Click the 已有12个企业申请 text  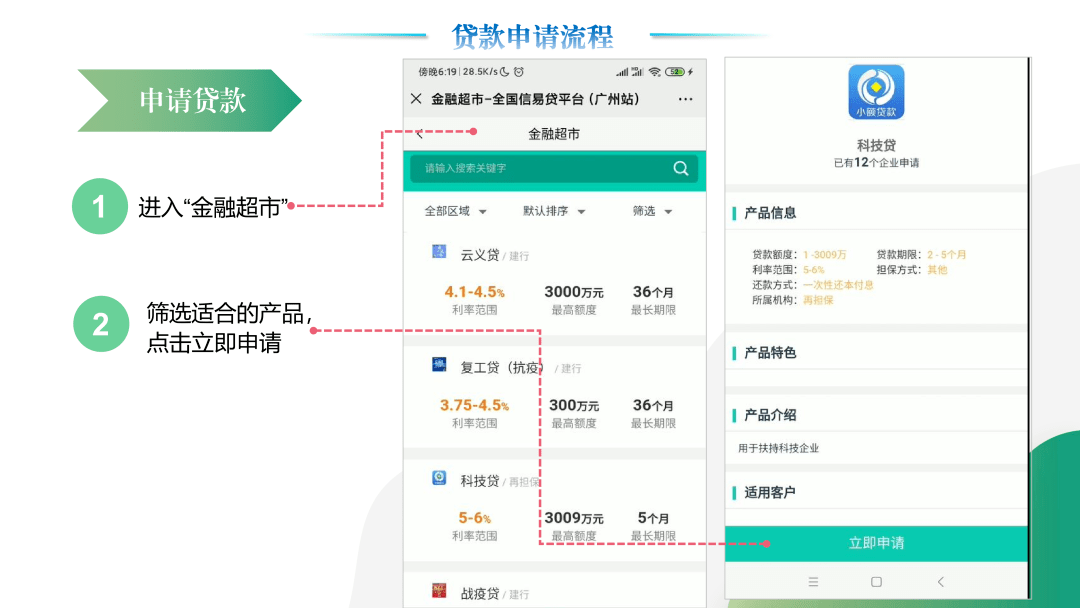coord(876,163)
